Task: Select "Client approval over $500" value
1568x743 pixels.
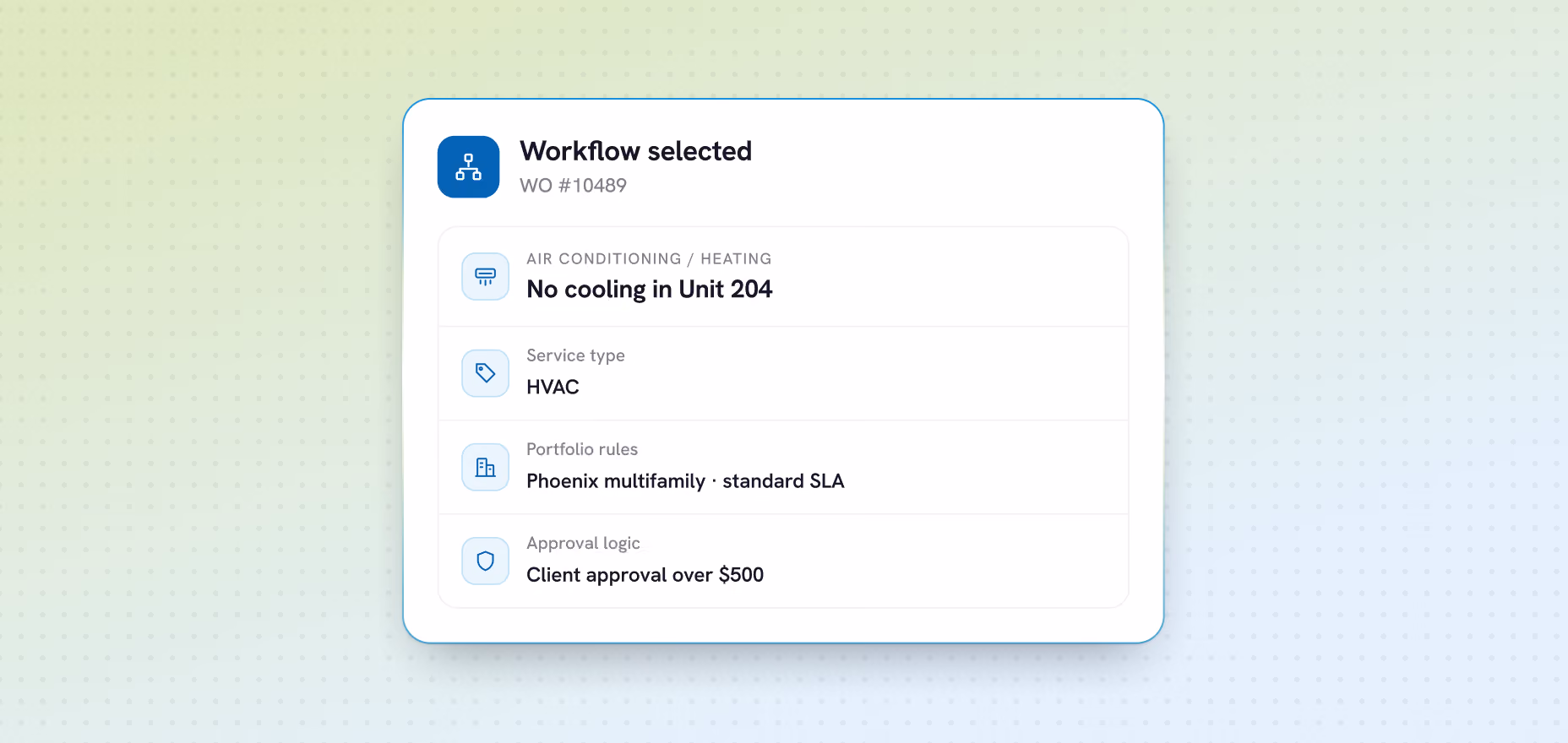Action: 645,575
